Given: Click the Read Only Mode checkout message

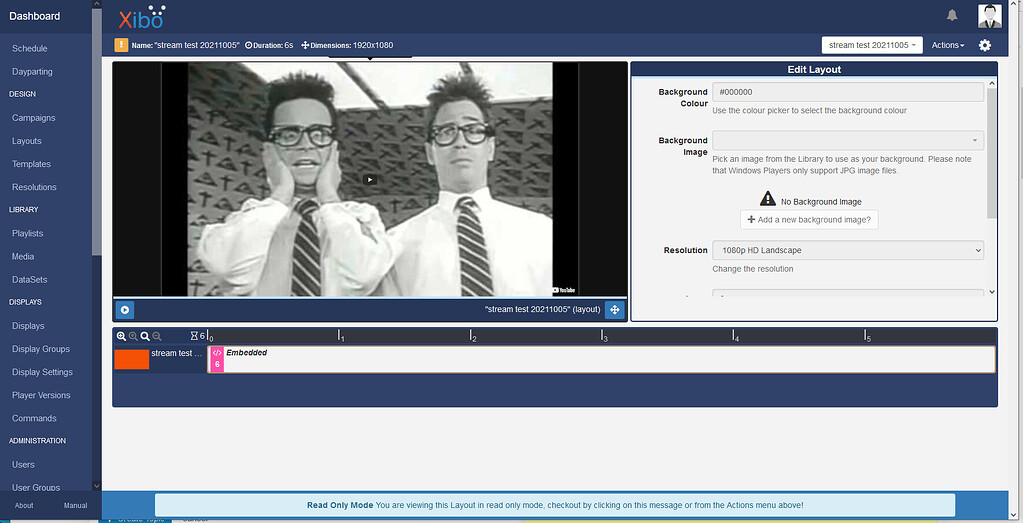Looking at the screenshot, I should point(555,505).
